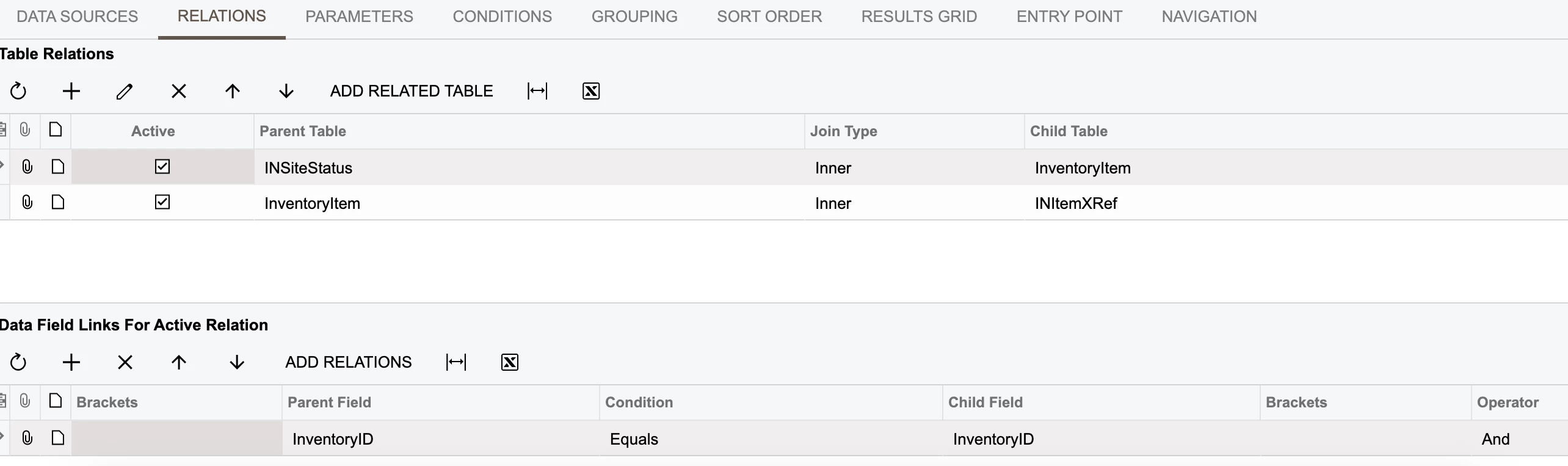The height and width of the screenshot is (466, 1568).
Task: Export Data Field Links to Excel
Action: [x=510, y=363]
